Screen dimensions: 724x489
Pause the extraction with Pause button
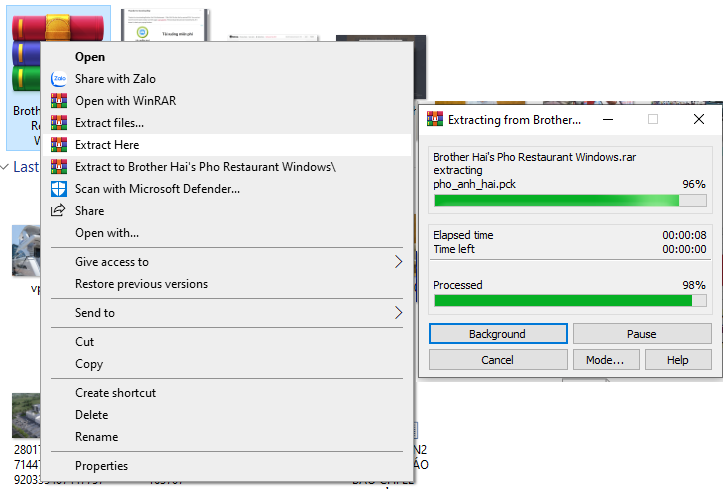[x=642, y=334]
